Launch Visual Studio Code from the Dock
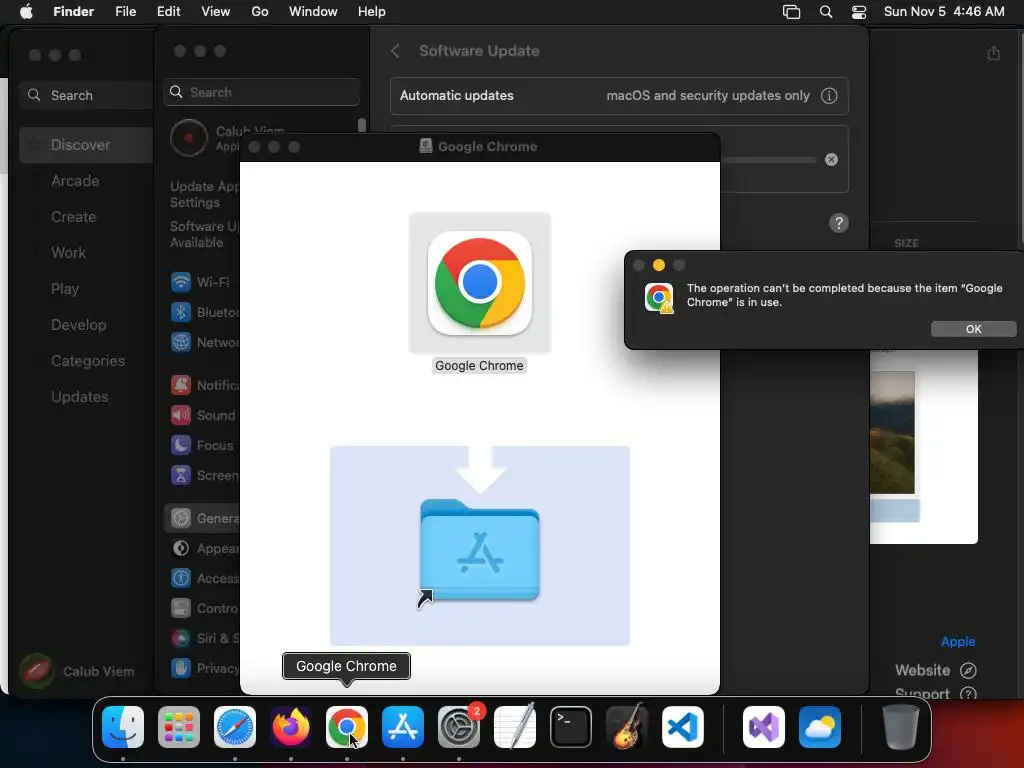 [x=682, y=727]
